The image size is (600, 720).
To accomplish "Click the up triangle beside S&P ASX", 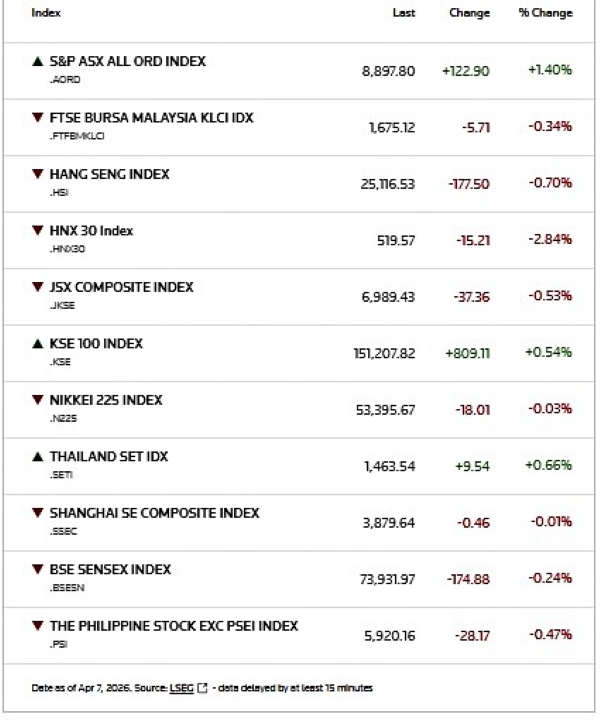I will [x=38, y=61].
